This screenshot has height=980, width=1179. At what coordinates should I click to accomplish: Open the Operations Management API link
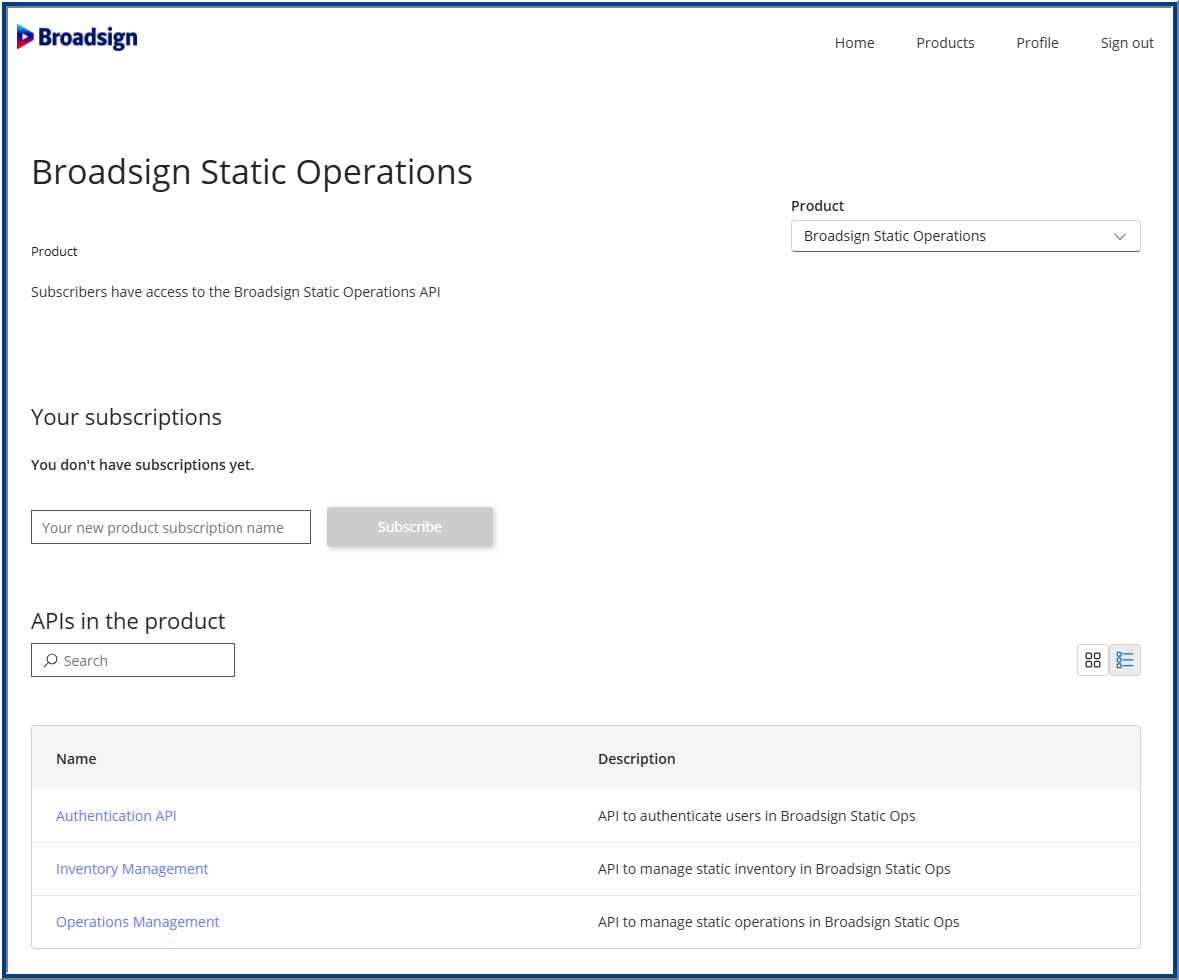coord(137,922)
